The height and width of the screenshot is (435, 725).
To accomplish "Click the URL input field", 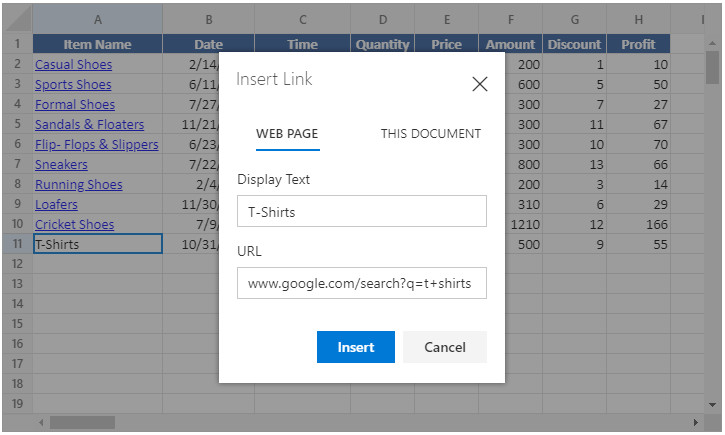I will pos(361,284).
